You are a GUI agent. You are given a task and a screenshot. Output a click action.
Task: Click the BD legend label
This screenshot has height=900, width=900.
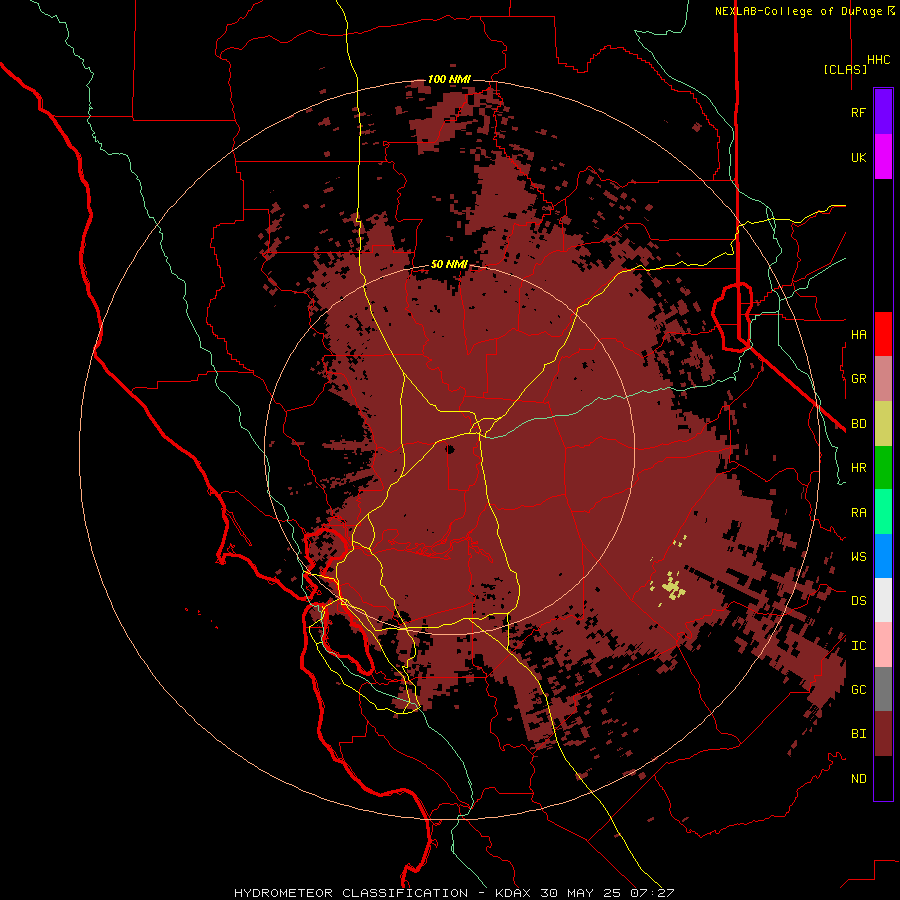coord(859,424)
